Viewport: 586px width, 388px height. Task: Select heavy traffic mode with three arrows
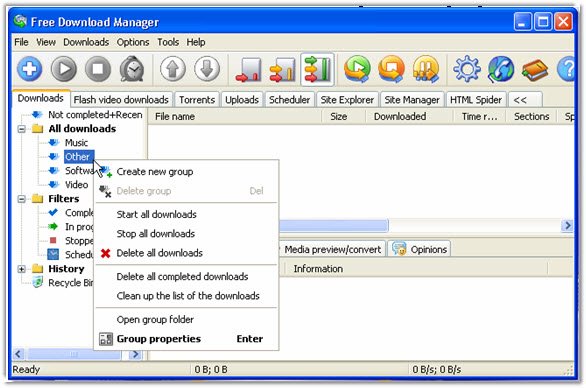coord(317,70)
